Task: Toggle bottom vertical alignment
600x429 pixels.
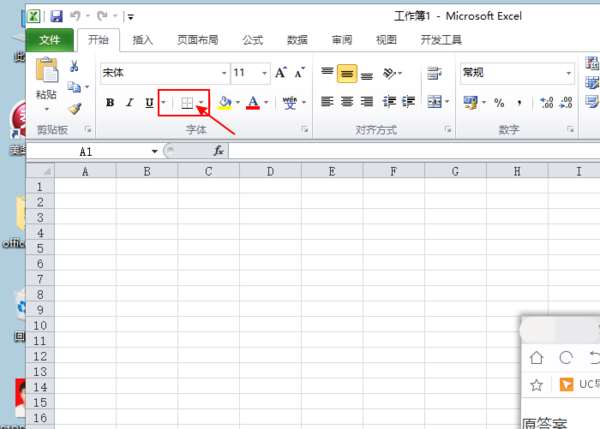Action: pos(367,74)
